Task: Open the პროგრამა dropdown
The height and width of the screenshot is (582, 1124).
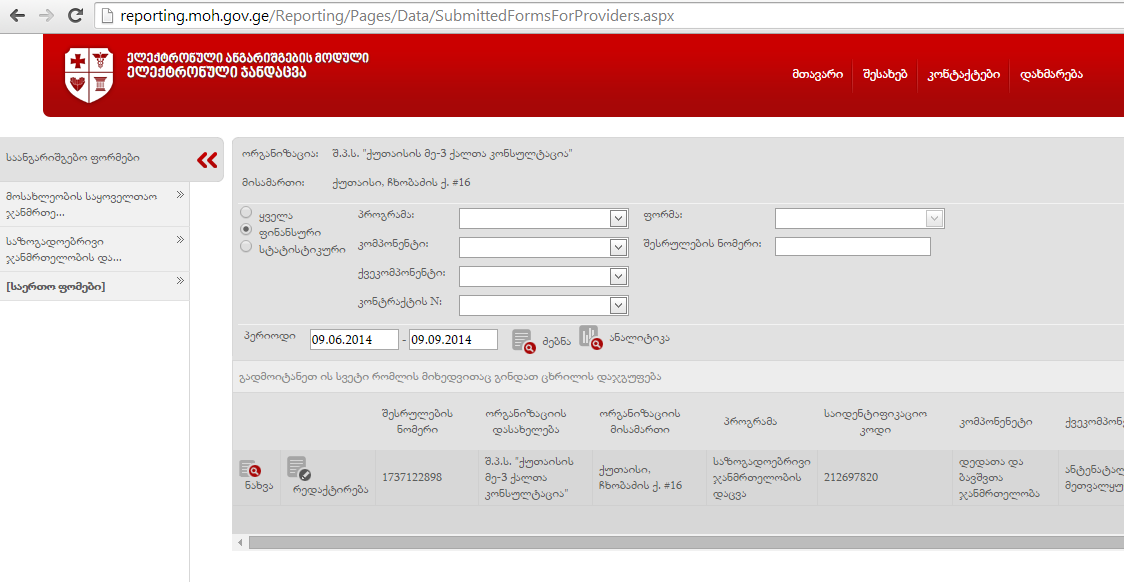Action: (543, 219)
